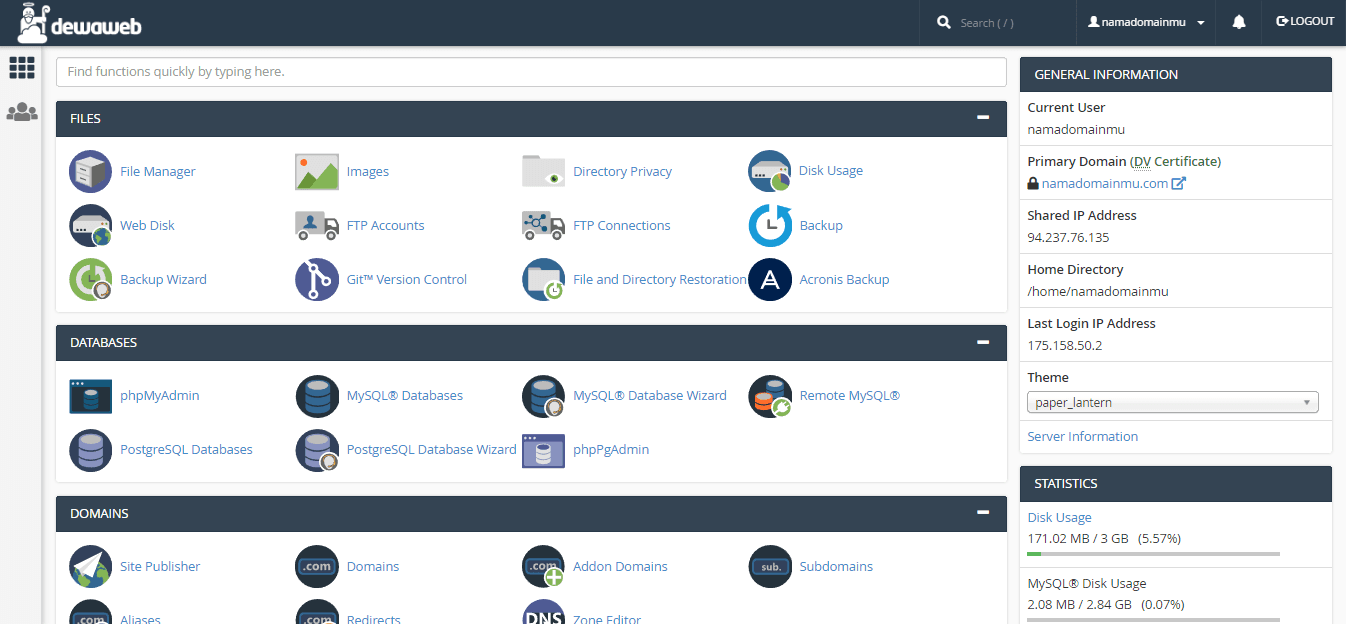Screen dimensions: 1346x624
Task: Open File and Directory Restoration icon
Action: tap(543, 279)
